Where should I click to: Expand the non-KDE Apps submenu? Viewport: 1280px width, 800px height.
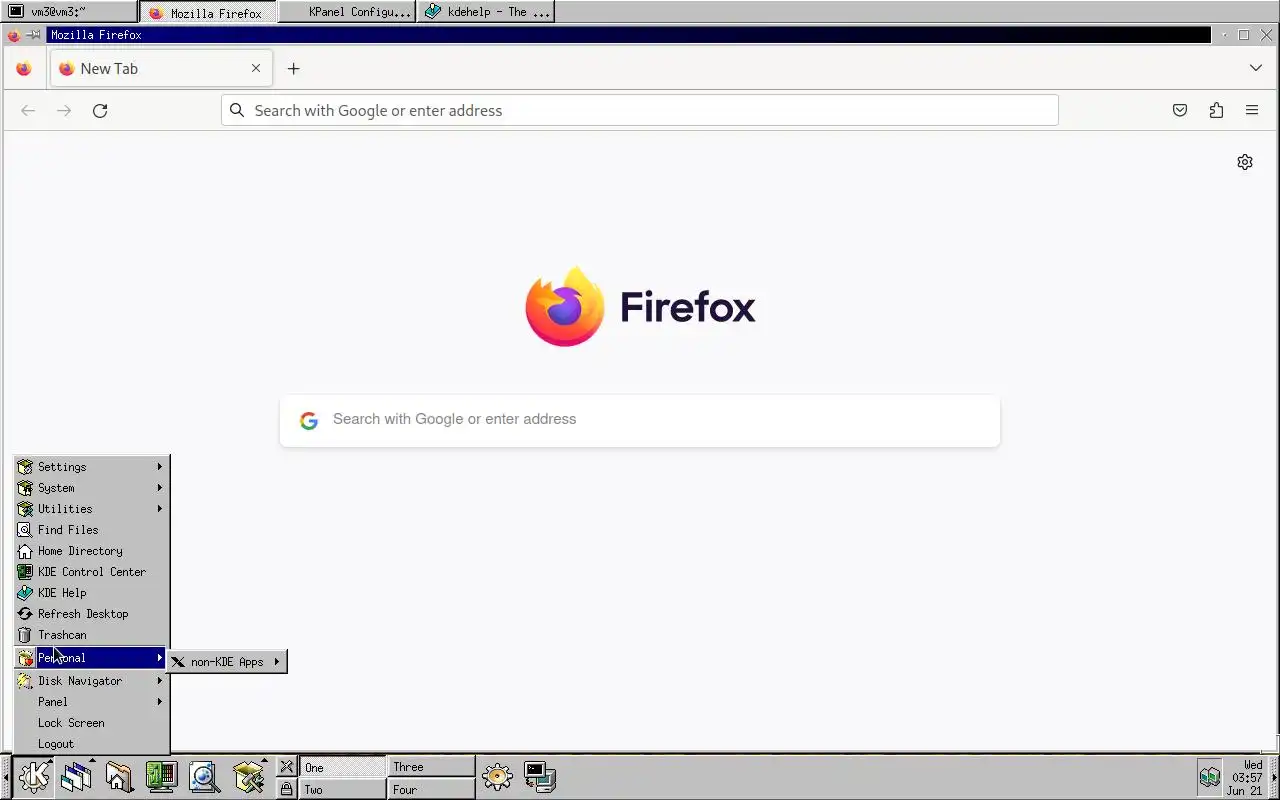227,662
